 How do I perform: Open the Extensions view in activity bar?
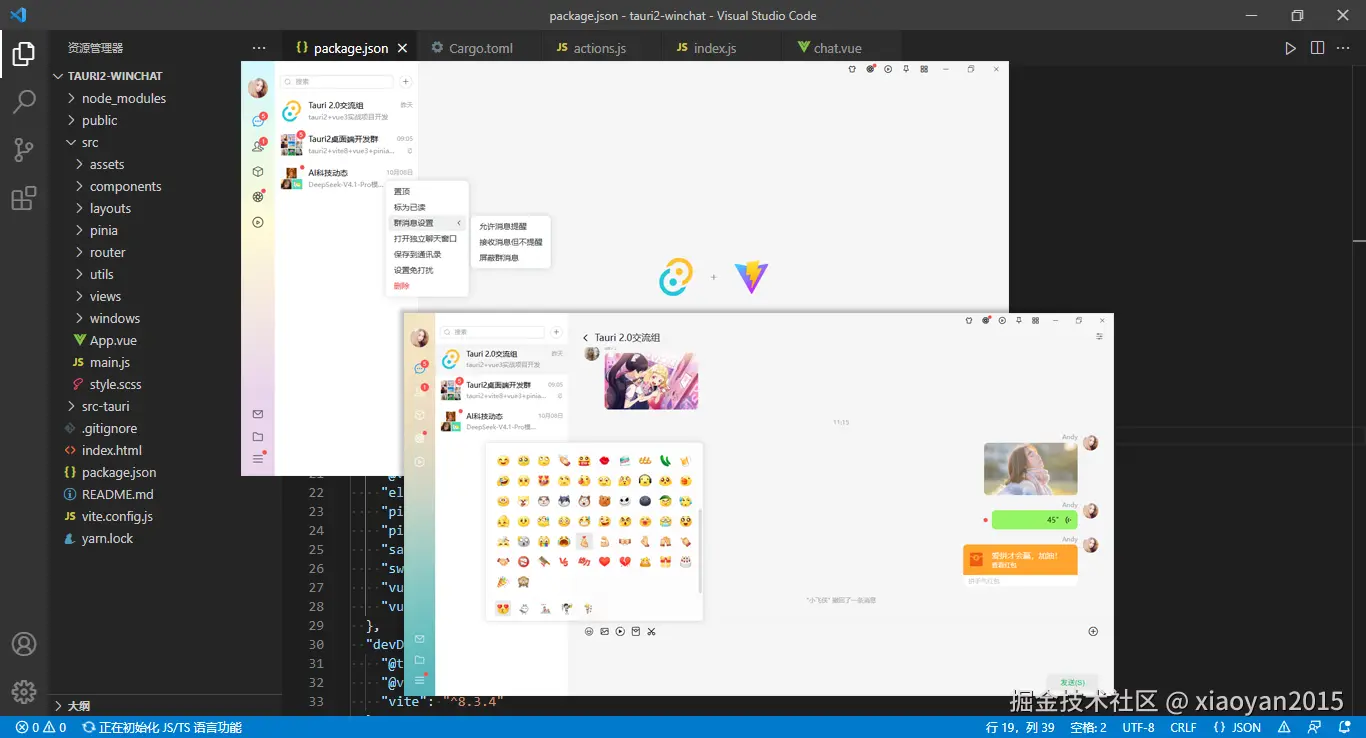24,199
